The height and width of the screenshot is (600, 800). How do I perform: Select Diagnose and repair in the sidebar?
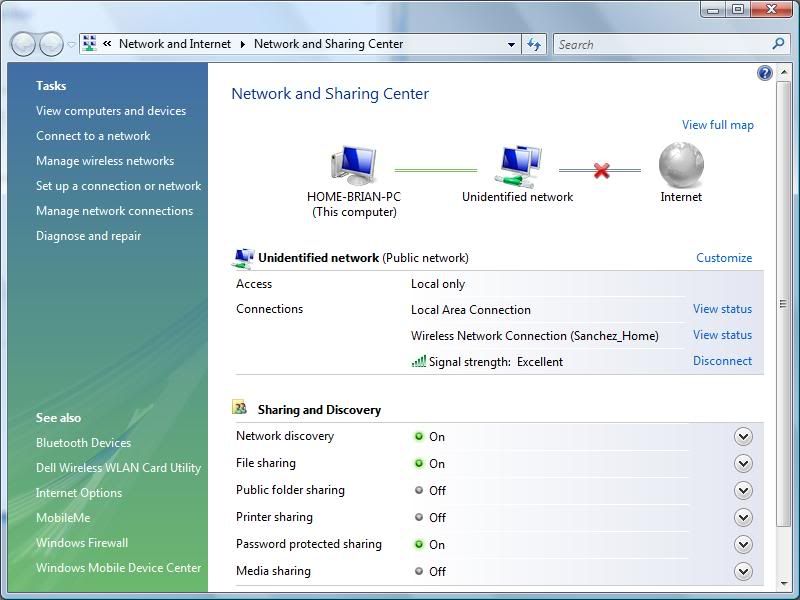click(x=87, y=235)
